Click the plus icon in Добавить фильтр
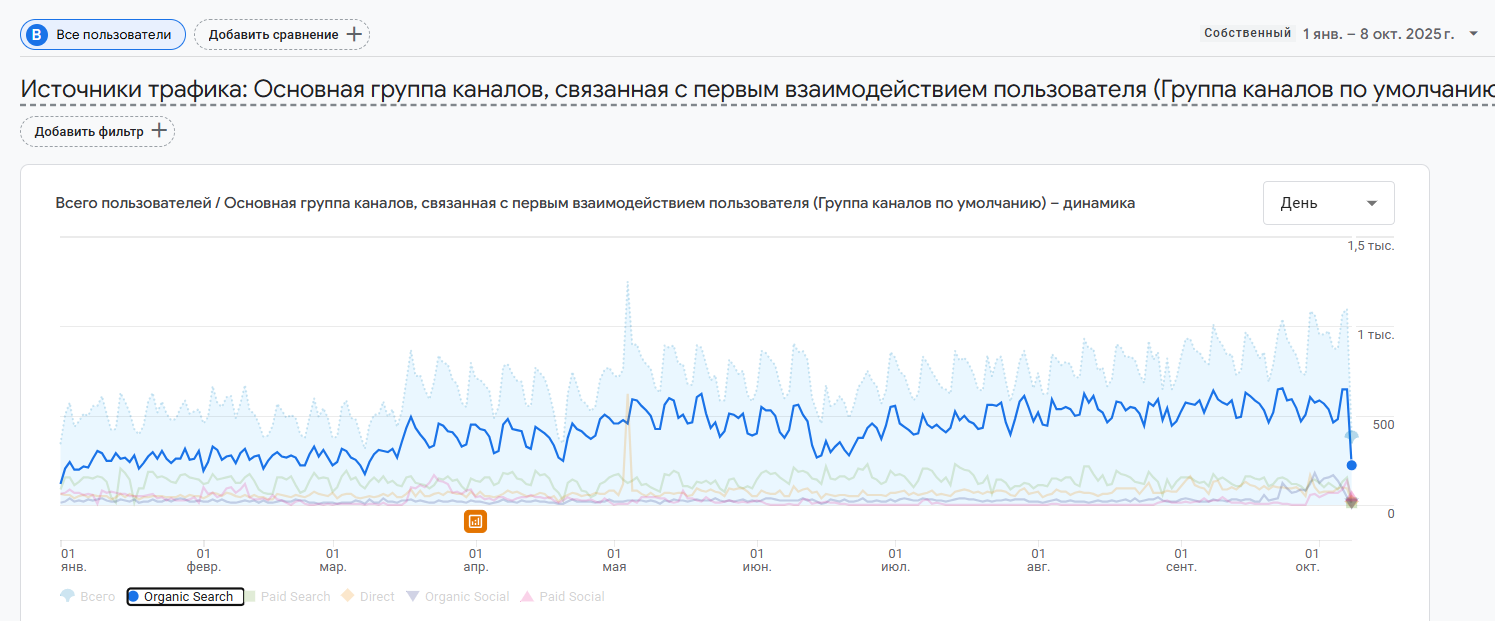This screenshot has width=1495, height=621. point(158,131)
